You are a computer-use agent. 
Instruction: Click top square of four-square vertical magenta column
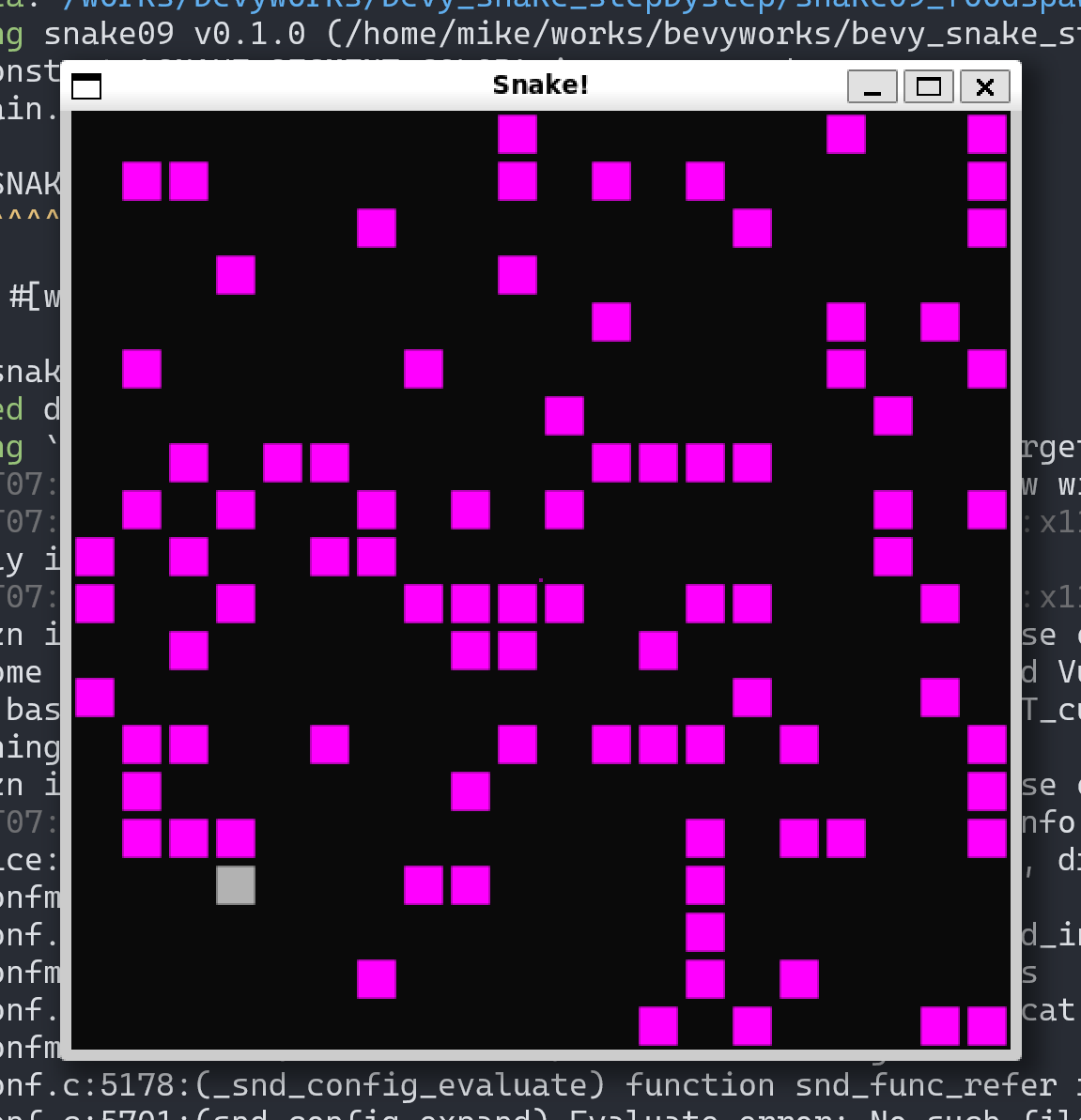click(705, 838)
